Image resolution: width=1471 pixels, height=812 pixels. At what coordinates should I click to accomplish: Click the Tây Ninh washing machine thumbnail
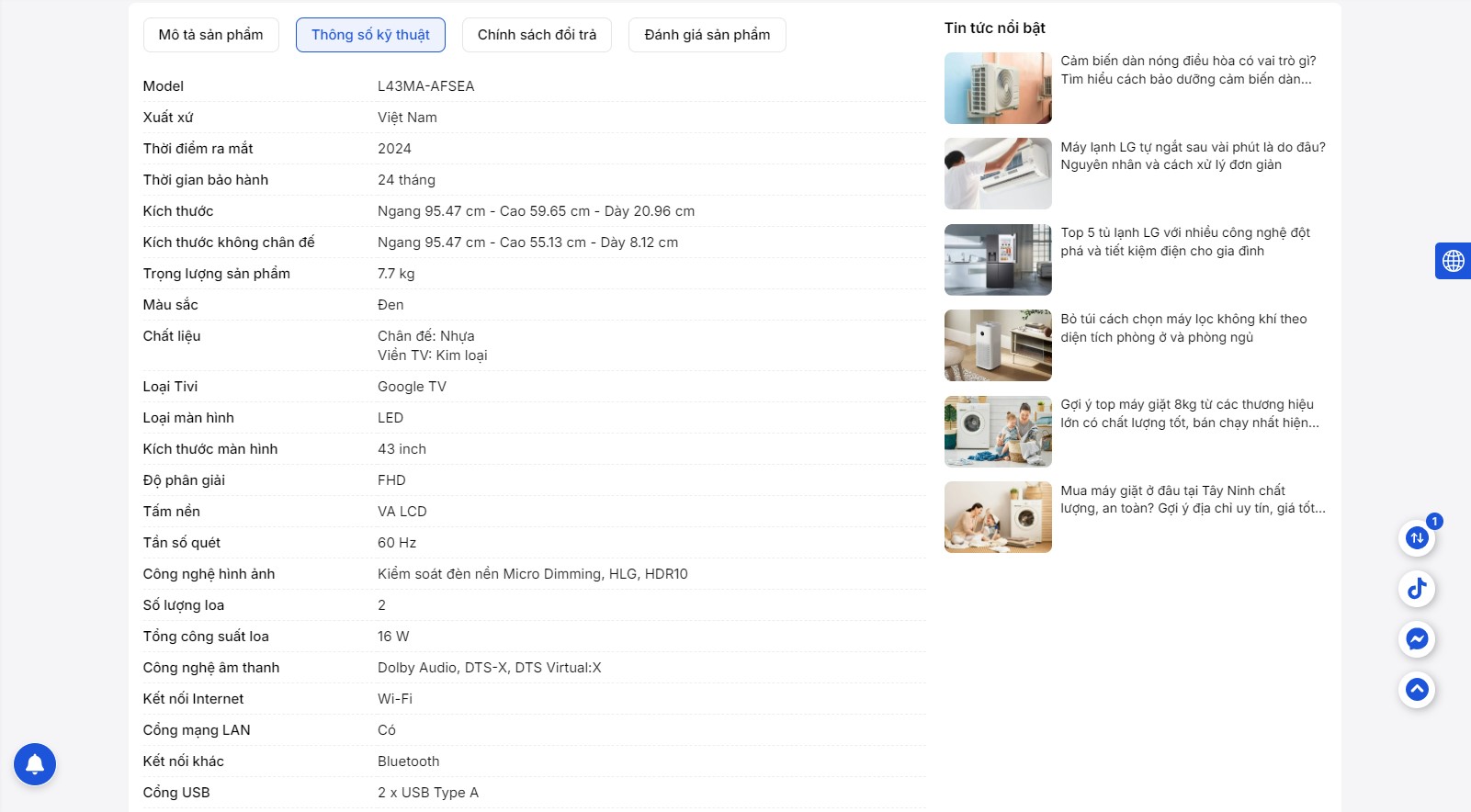point(998,517)
